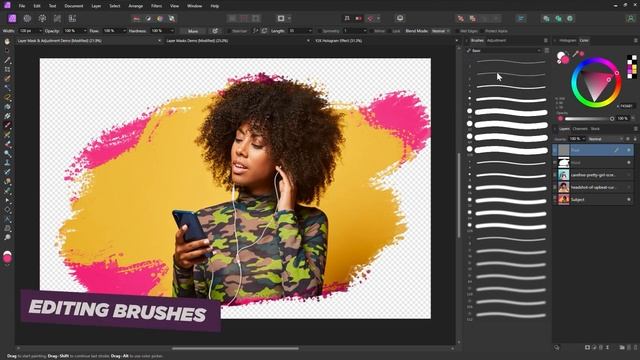Open the Edit menu

pos(37,6)
